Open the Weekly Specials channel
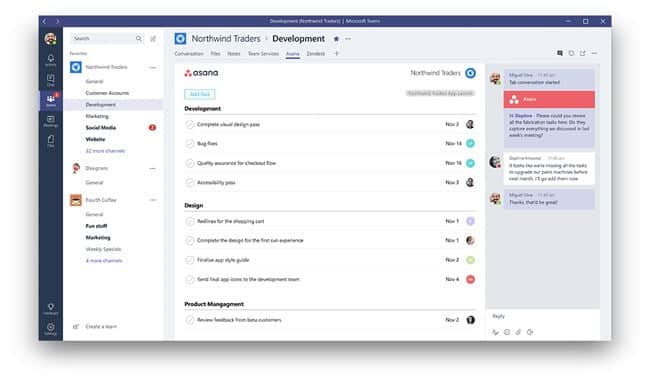 [103, 249]
